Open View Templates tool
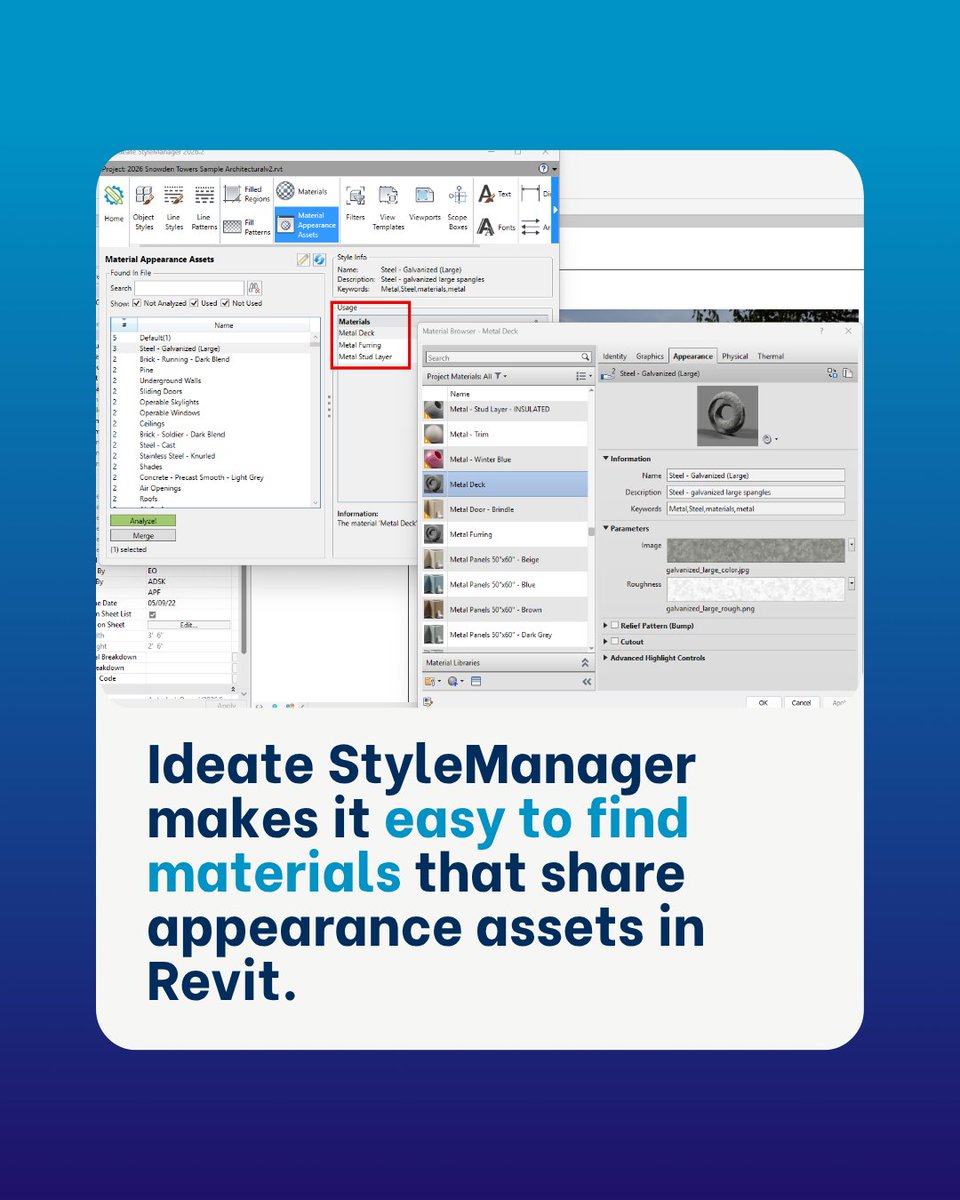 [x=388, y=207]
